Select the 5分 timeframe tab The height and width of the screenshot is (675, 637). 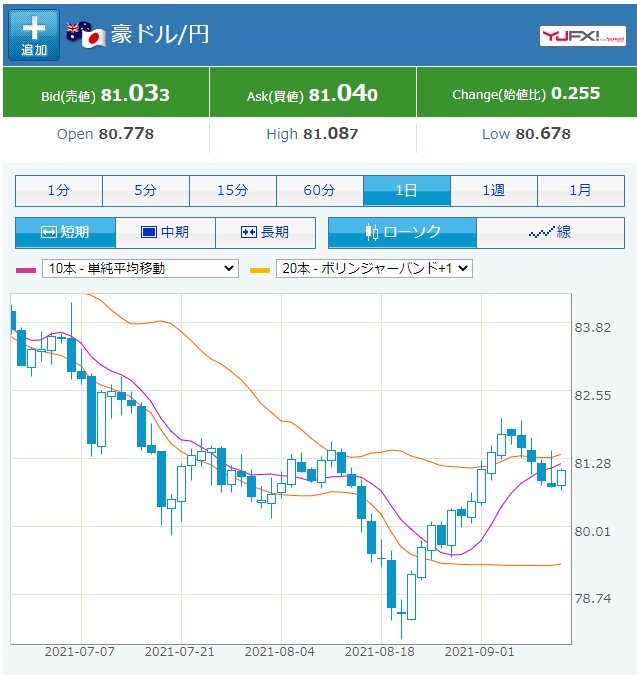coord(146,191)
